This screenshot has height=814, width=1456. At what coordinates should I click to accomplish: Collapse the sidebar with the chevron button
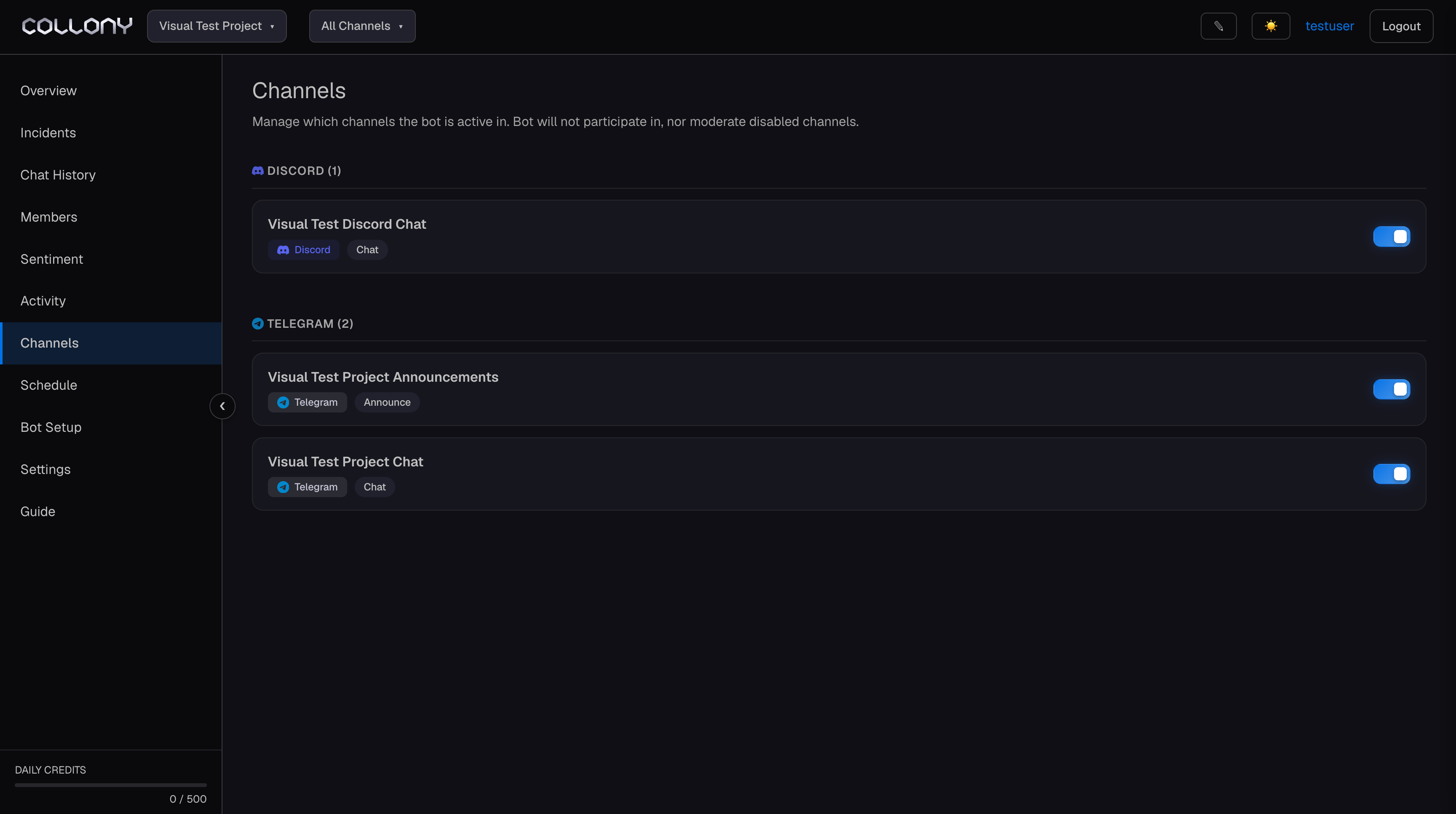222,406
